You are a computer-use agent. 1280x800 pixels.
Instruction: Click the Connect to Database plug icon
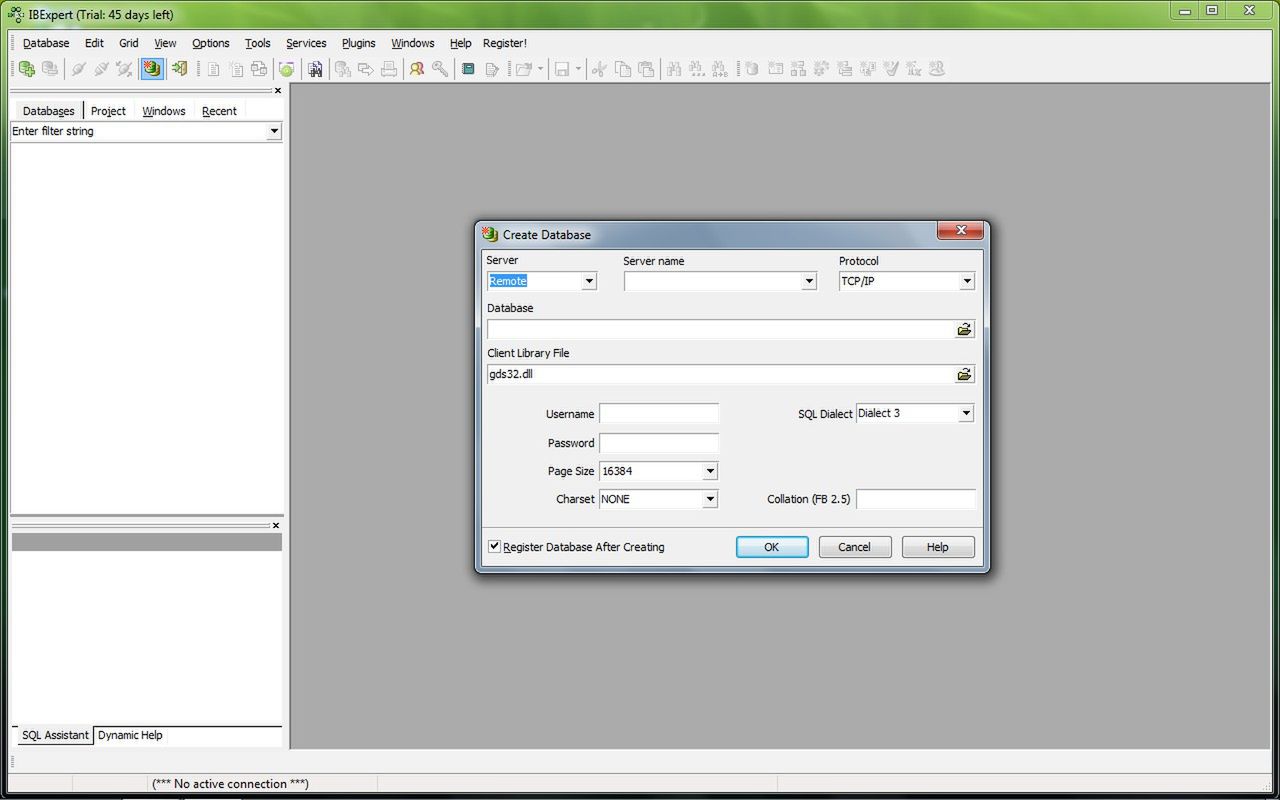[77, 69]
